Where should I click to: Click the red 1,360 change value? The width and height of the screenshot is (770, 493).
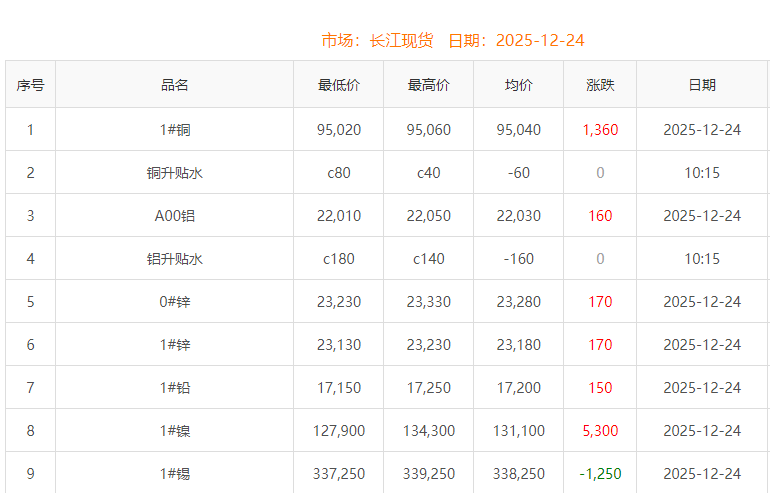tap(600, 130)
